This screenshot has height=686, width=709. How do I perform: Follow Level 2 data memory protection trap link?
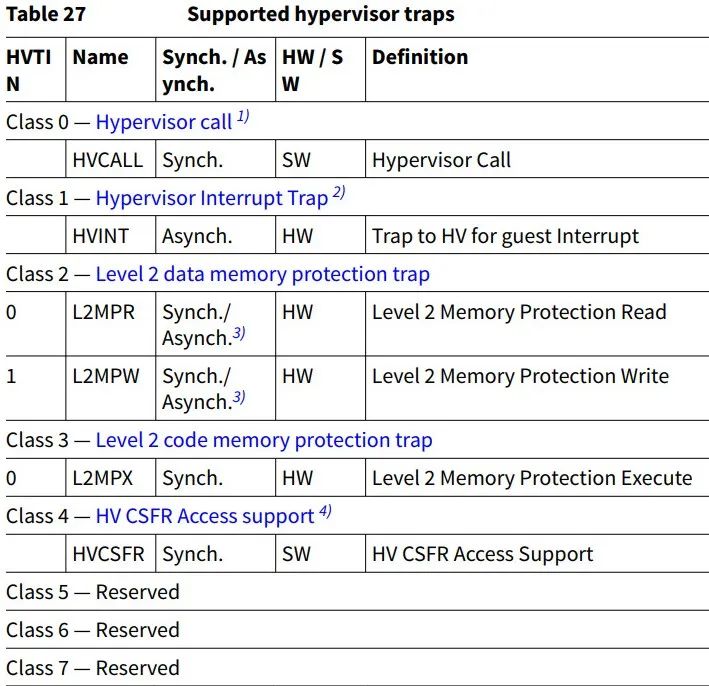pyautogui.click(x=263, y=274)
